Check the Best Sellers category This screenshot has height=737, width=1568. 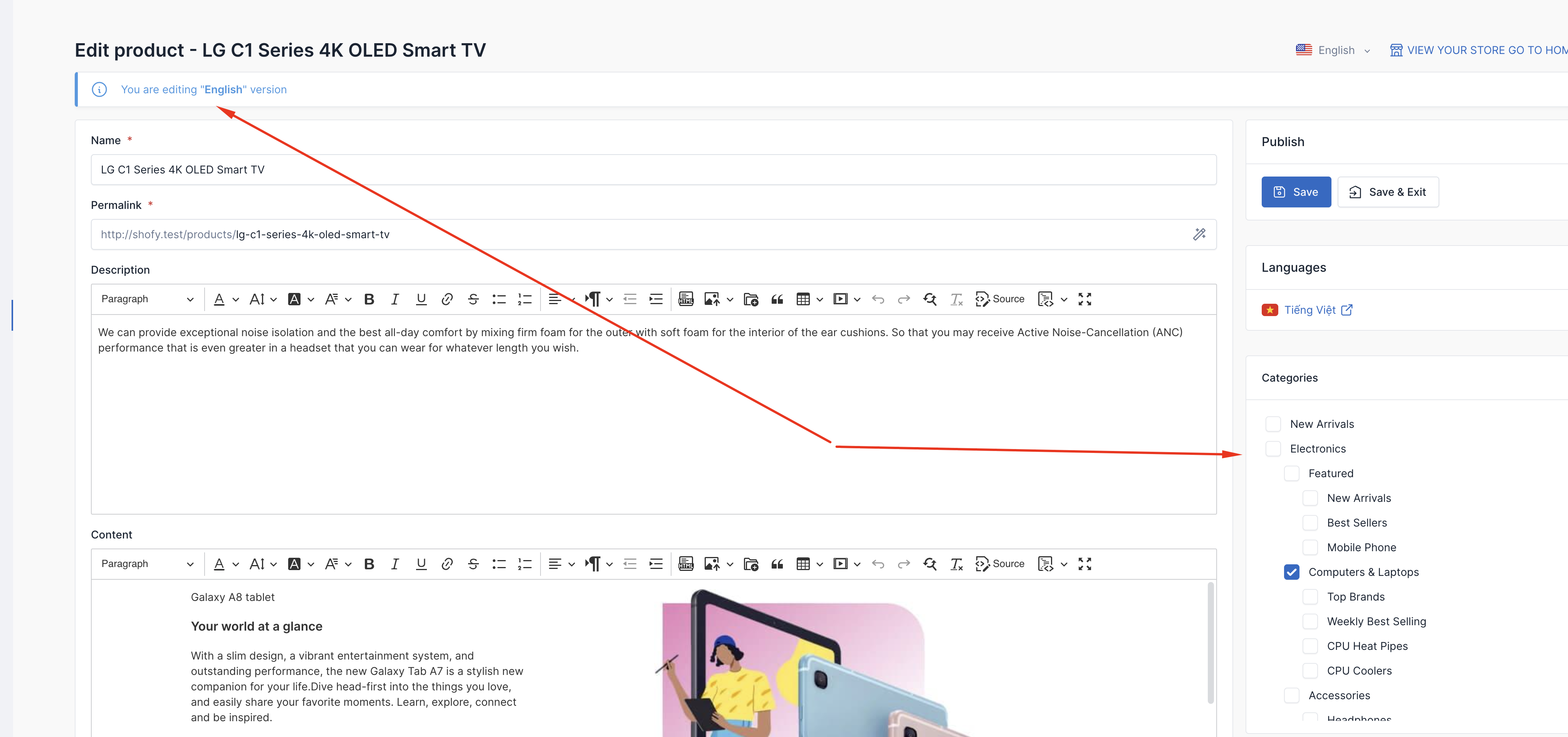tap(1310, 523)
